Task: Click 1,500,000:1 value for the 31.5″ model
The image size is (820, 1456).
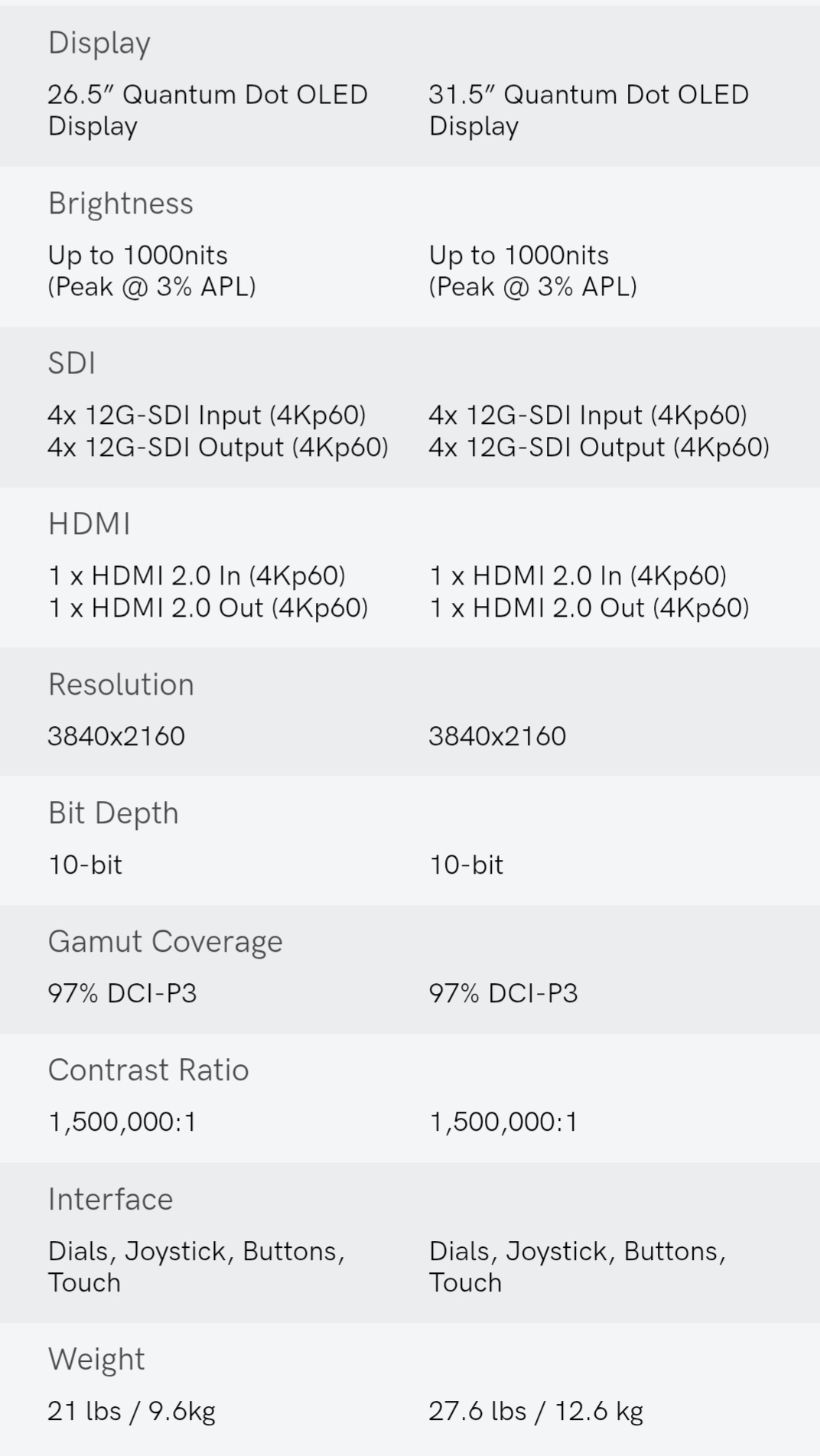Action: (503, 1122)
